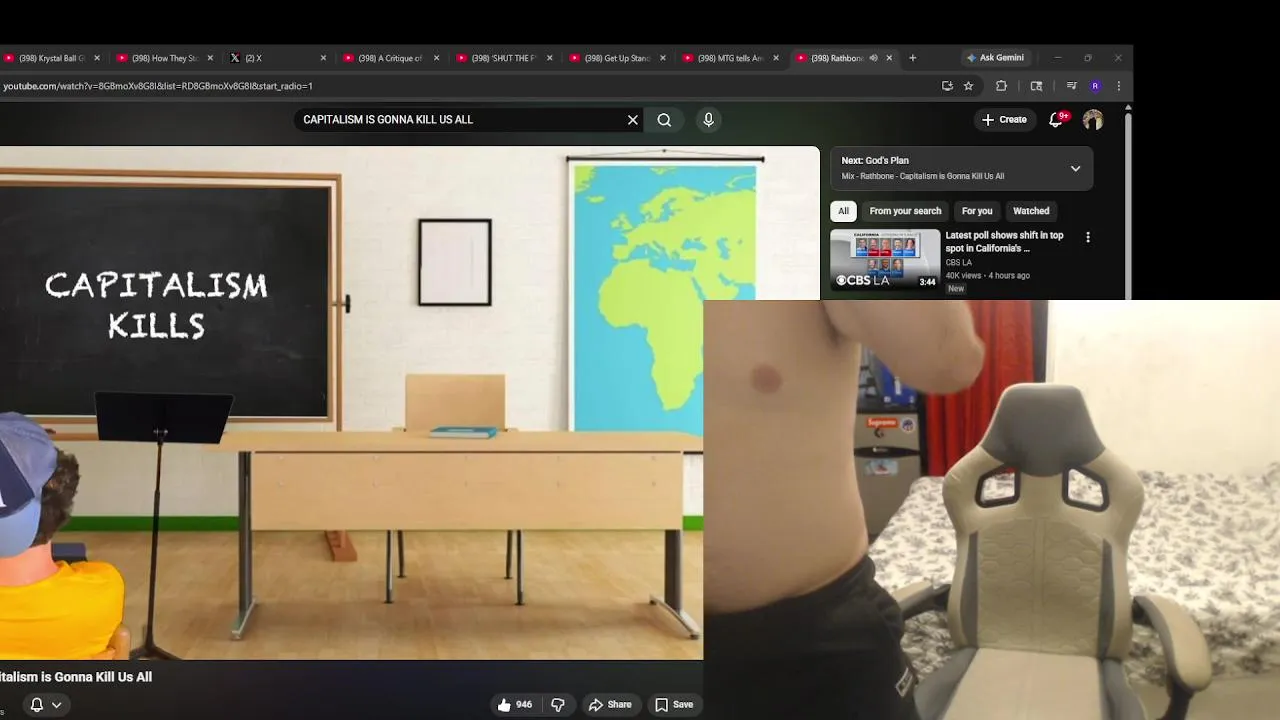Screen dimensions: 1280x720
Task: Close the MTG tells An tab
Action: point(776,58)
